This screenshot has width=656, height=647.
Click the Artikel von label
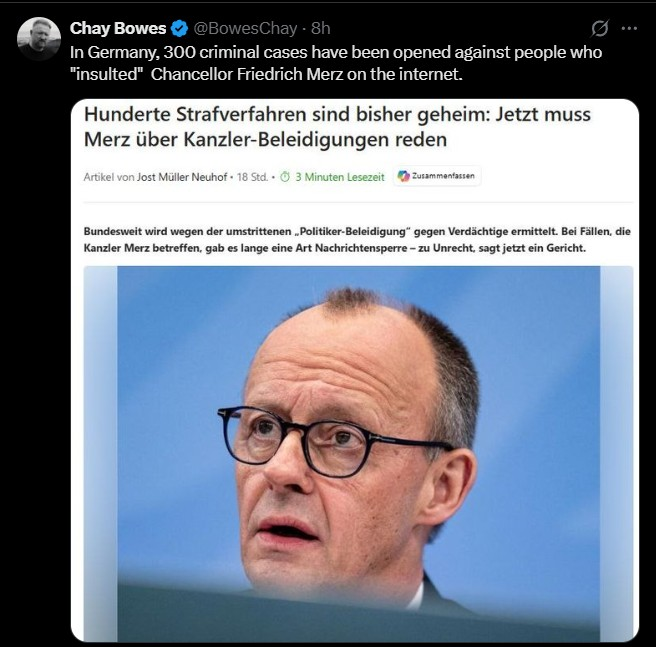click(x=109, y=177)
